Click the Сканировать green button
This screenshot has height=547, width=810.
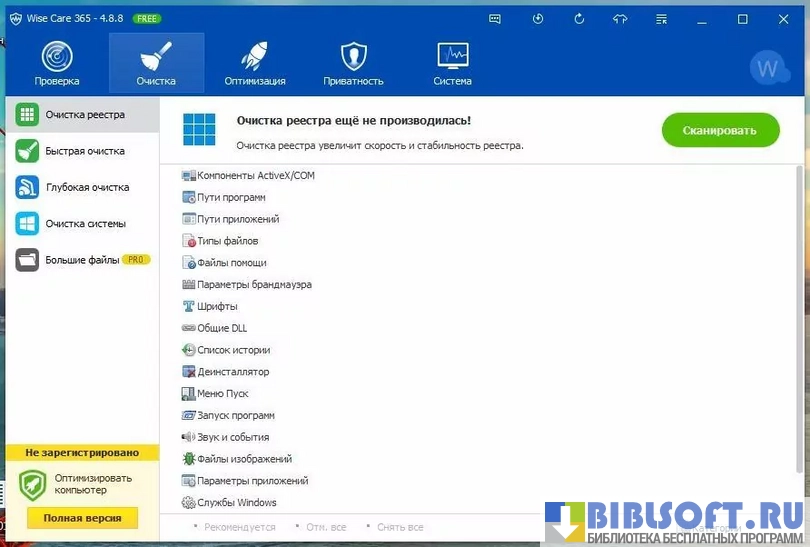[x=720, y=130]
